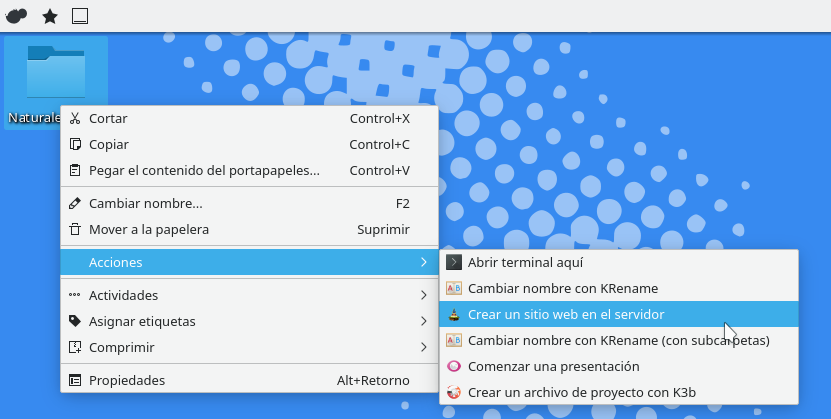Image resolution: width=831 pixels, height=419 pixels.
Task: Click the Propiedades list icon
Action: [74, 380]
